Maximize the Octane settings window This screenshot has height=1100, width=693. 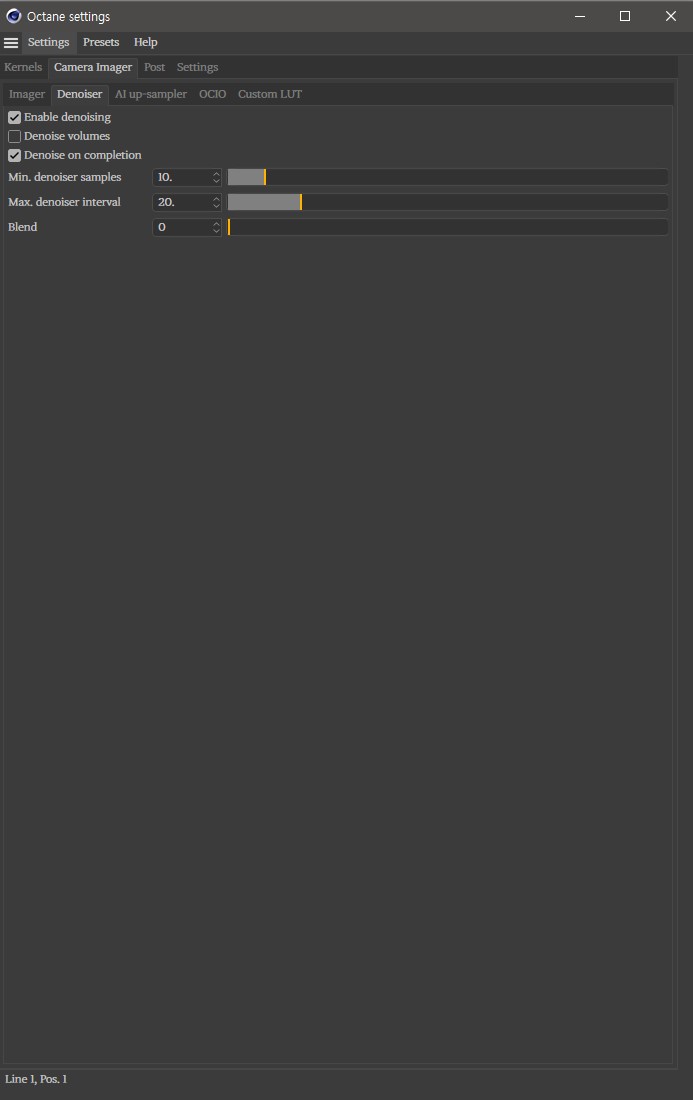coord(625,16)
